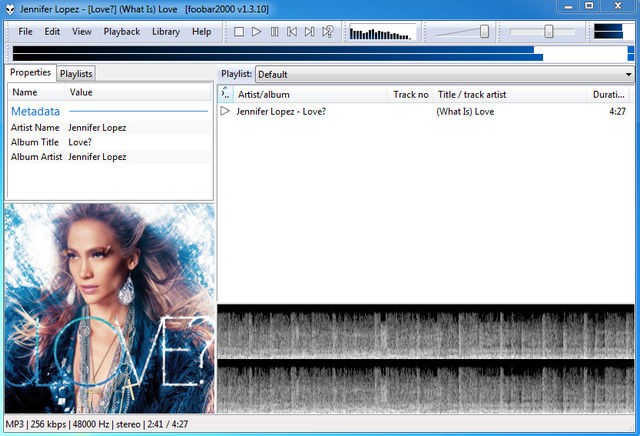
Task: Click the Track no column header
Action: point(410,95)
